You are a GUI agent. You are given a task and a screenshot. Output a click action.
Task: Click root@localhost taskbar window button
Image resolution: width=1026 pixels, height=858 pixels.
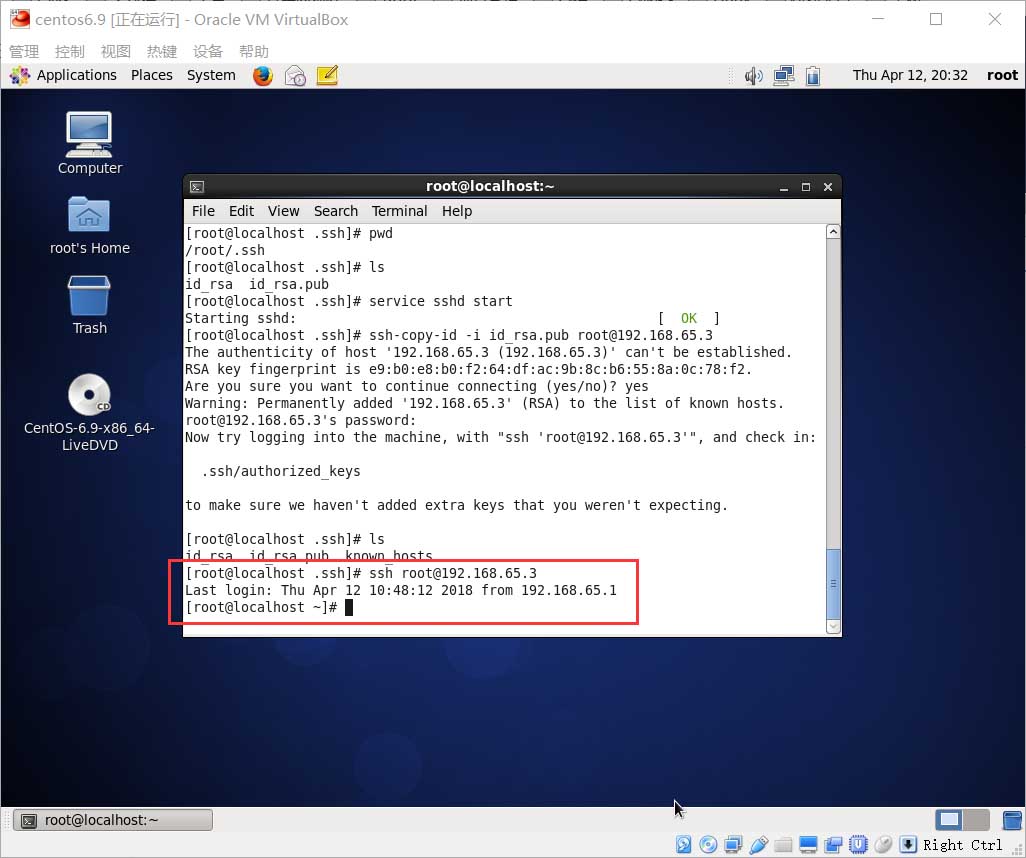pyautogui.click(x=113, y=820)
